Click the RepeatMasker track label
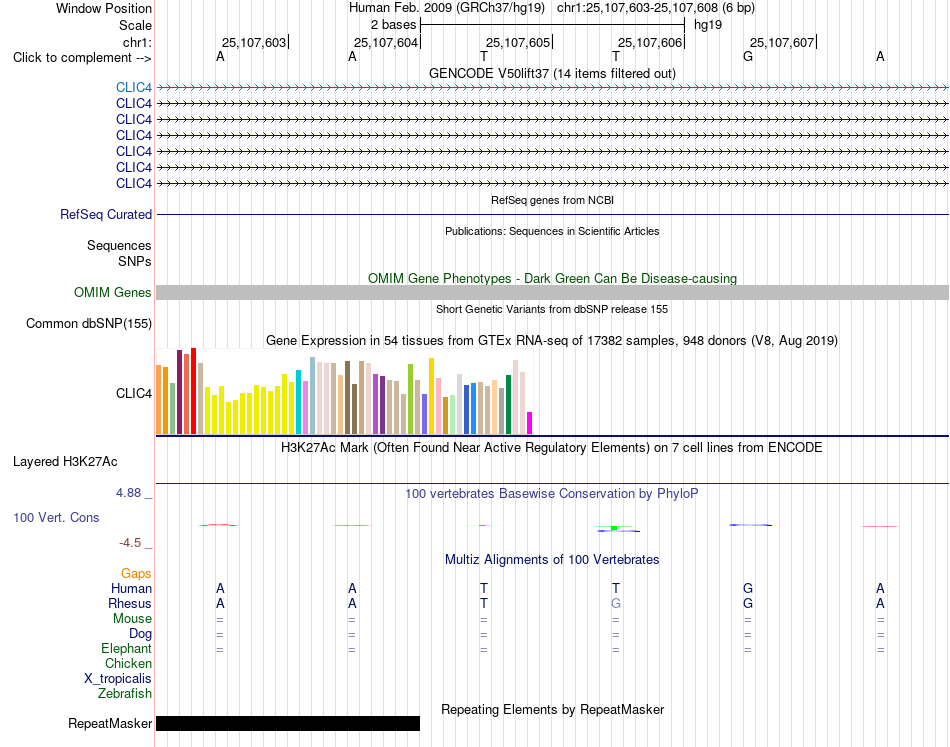The height and width of the screenshot is (747, 950). pyautogui.click(x=110, y=723)
